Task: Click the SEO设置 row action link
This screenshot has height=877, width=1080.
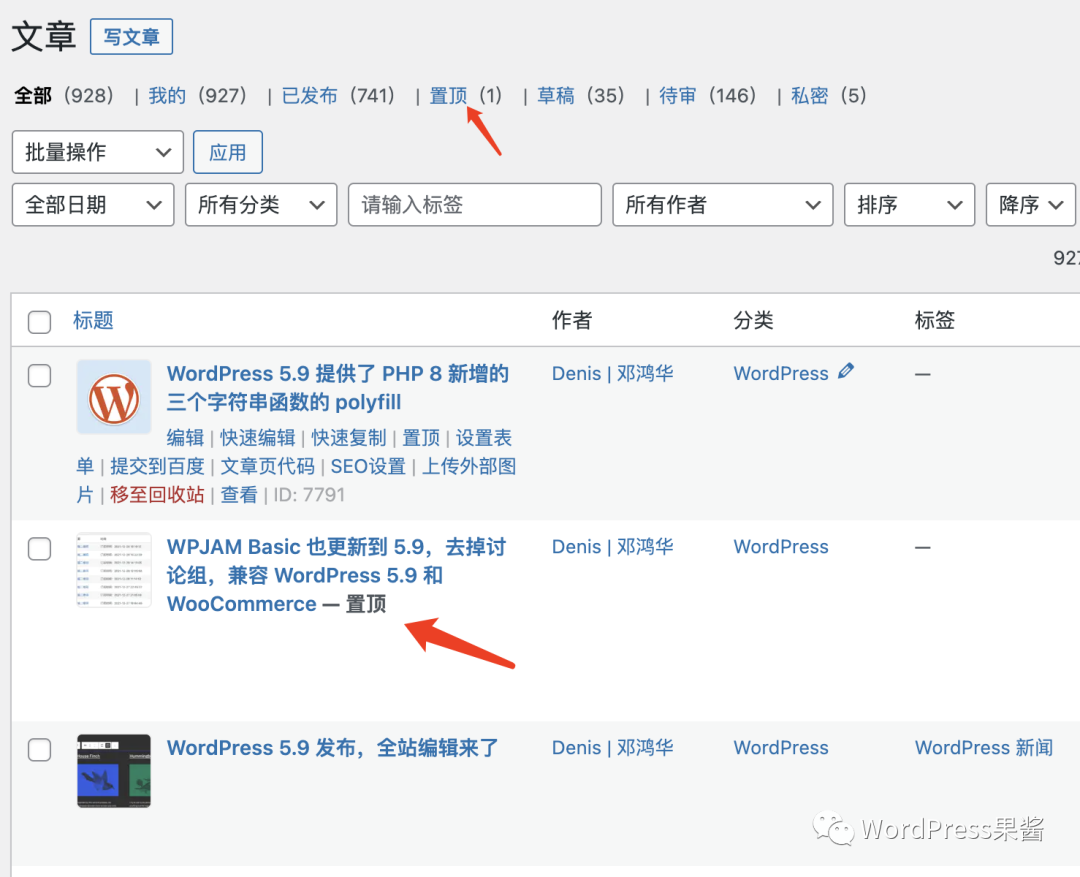Action: pos(368,466)
